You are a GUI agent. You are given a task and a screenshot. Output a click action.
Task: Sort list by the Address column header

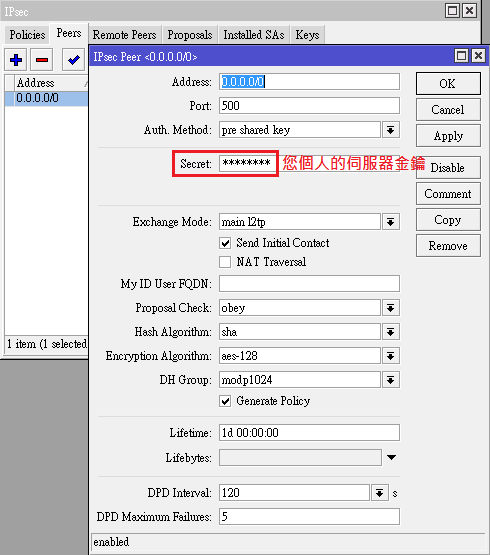(x=51, y=83)
